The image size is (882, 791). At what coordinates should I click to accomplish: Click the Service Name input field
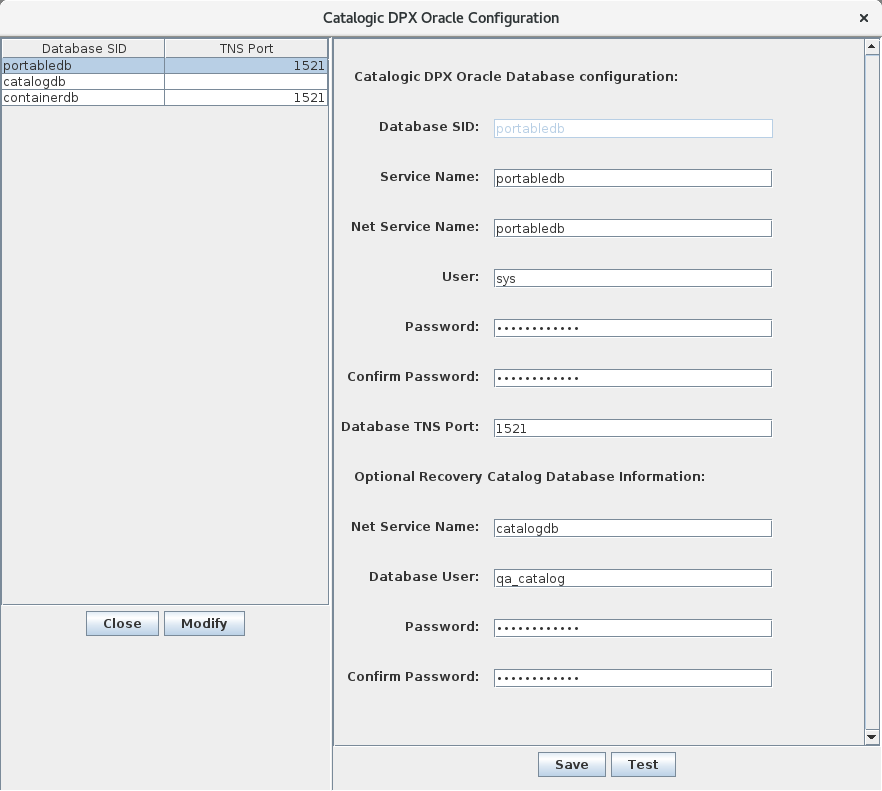click(632, 178)
